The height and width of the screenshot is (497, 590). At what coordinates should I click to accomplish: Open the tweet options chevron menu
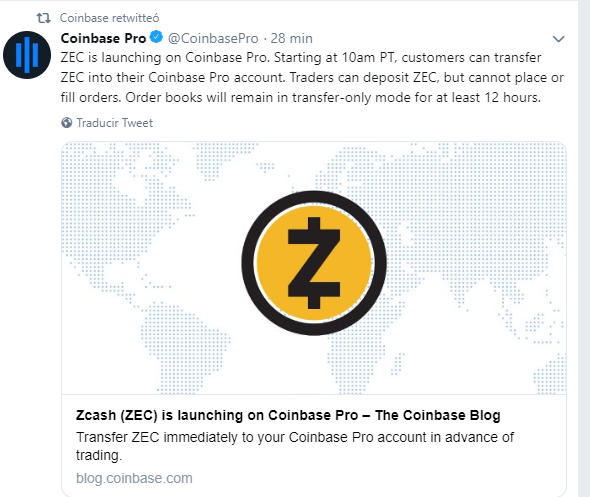point(558,39)
